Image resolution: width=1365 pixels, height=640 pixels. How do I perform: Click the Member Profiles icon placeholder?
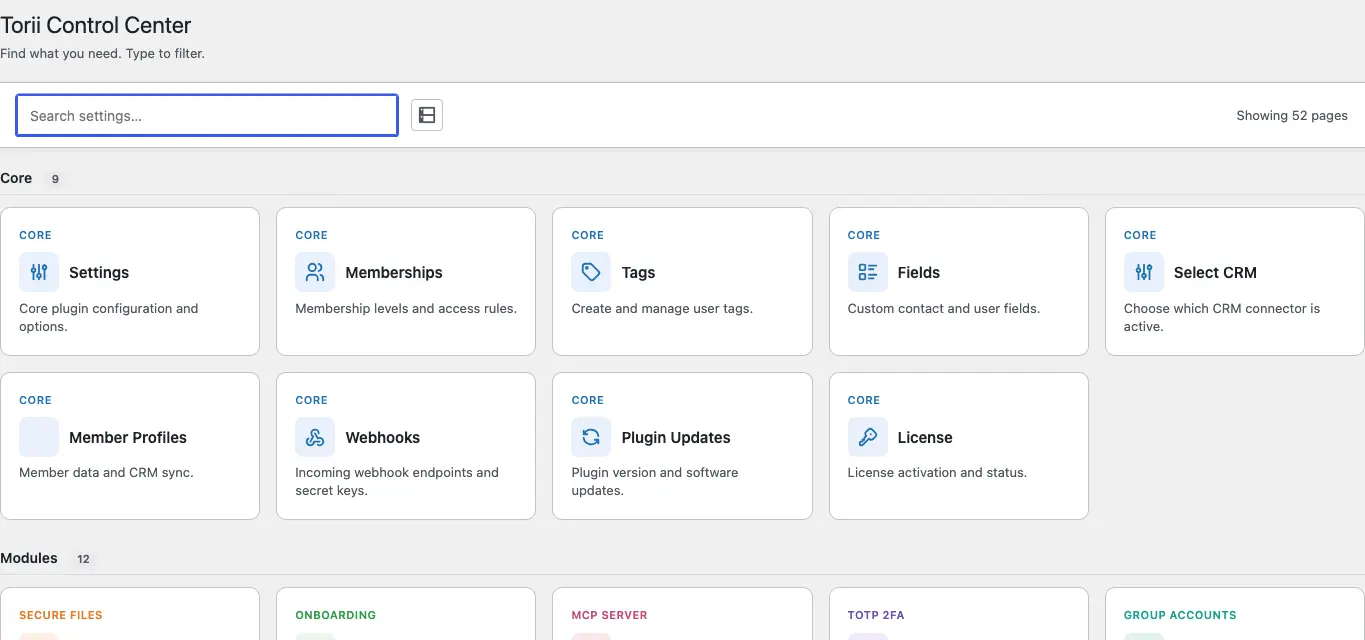point(39,437)
